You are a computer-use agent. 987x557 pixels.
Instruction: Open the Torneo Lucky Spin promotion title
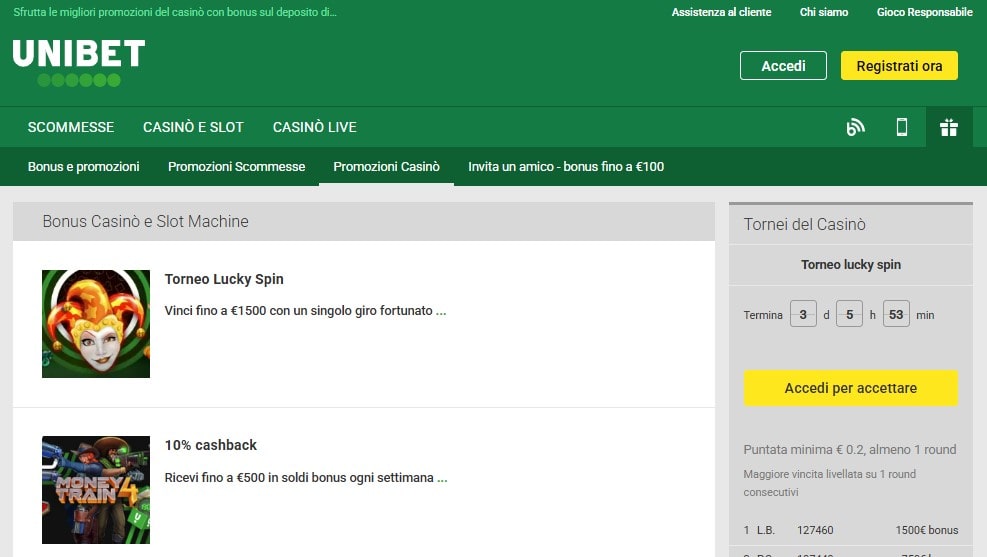point(224,279)
